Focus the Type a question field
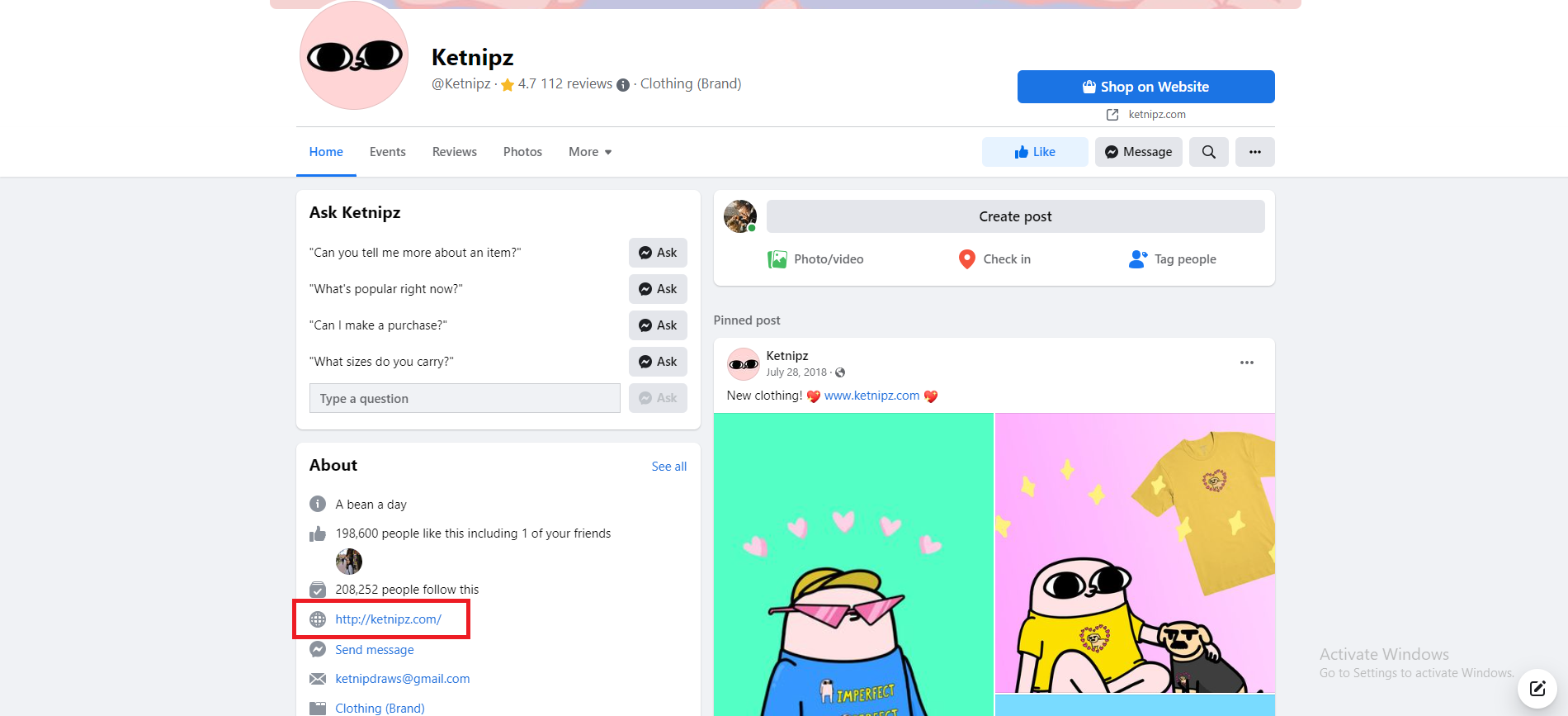Image resolution: width=1568 pixels, height=716 pixels. click(465, 398)
